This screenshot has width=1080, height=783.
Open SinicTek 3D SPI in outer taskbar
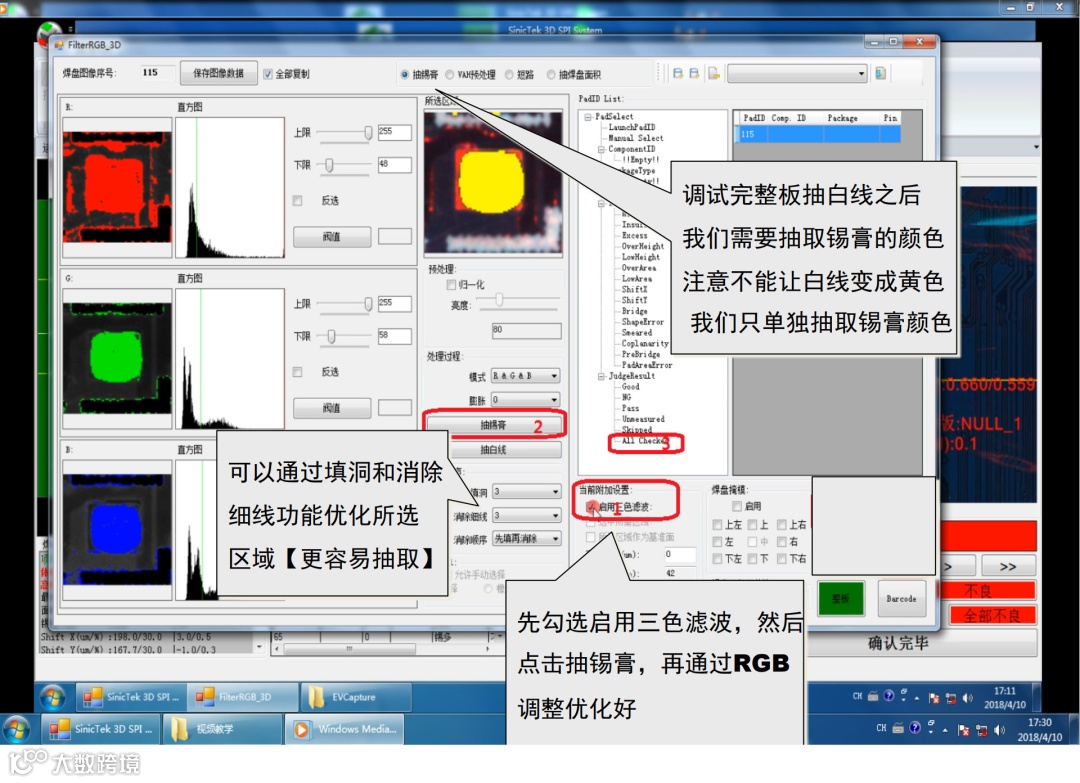pyautogui.click(x=101, y=729)
